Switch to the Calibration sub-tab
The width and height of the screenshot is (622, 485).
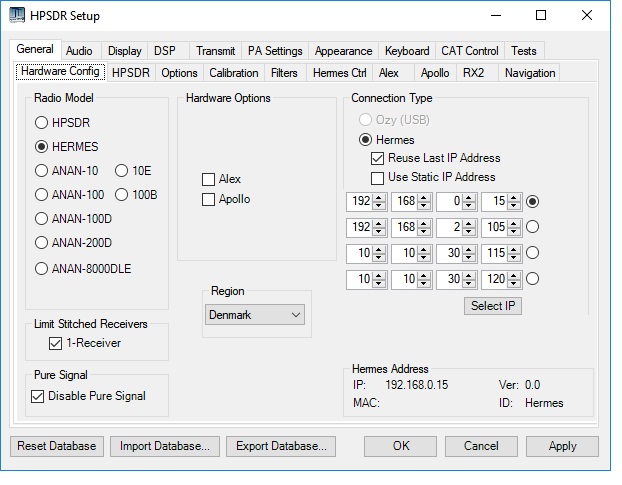coord(234,73)
